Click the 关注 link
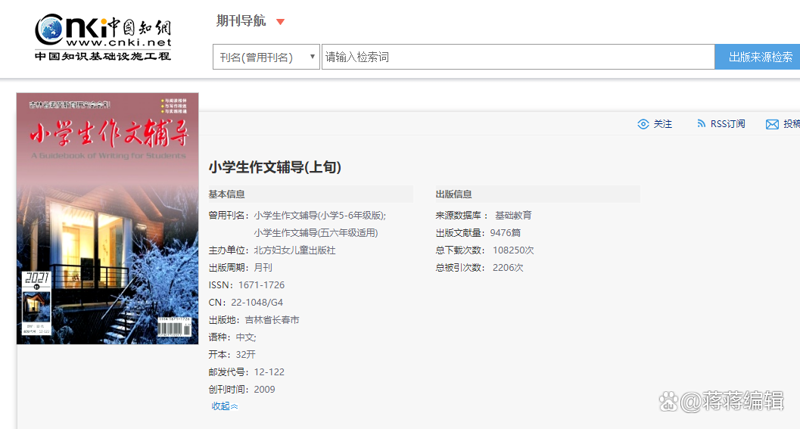The height and width of the screenshot is (429, 800). (663, 124)
